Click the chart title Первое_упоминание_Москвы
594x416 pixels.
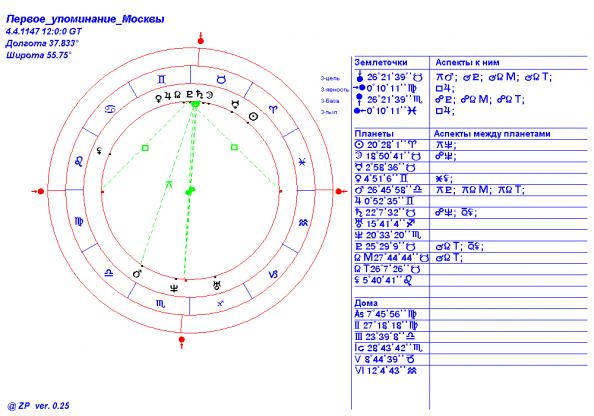85,19
